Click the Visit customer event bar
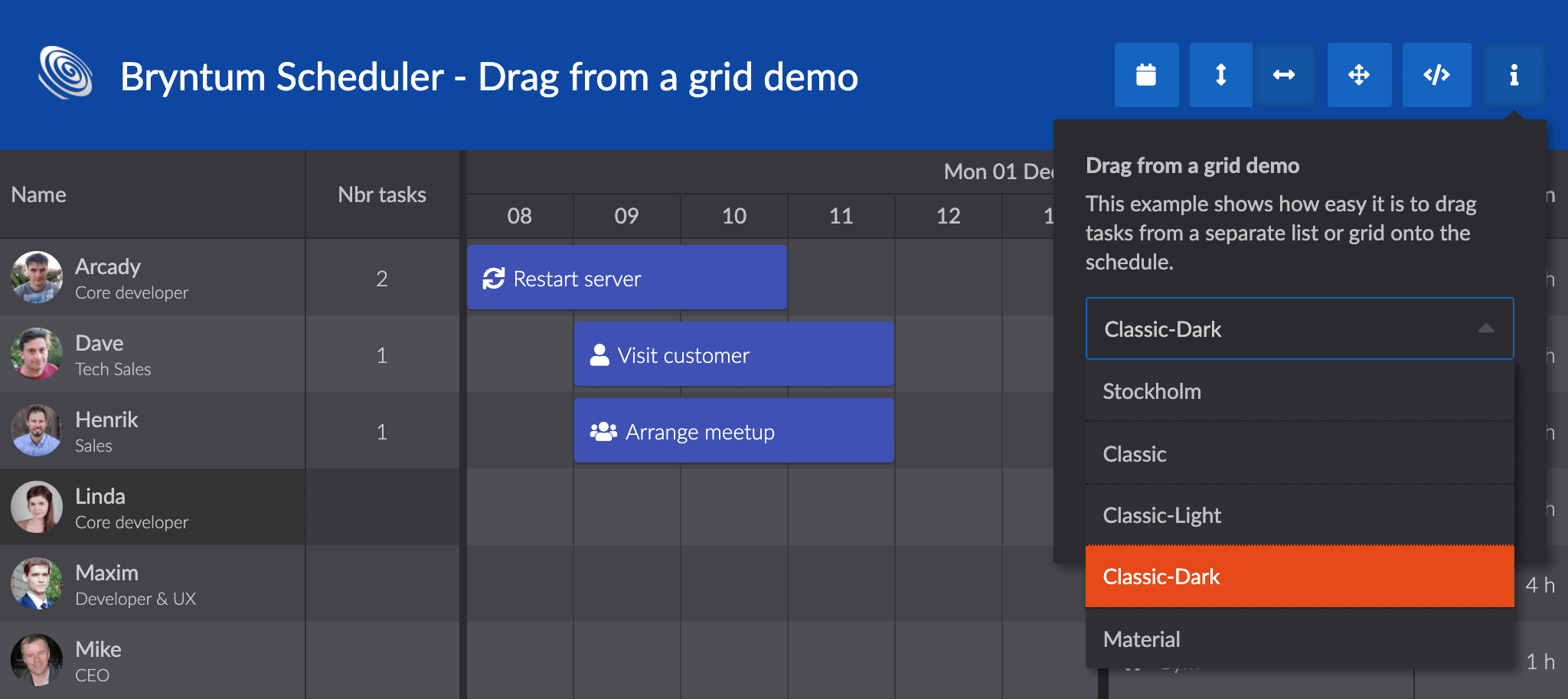The height and width of the screenshot is (699, 1568). [x=733, y=354]
